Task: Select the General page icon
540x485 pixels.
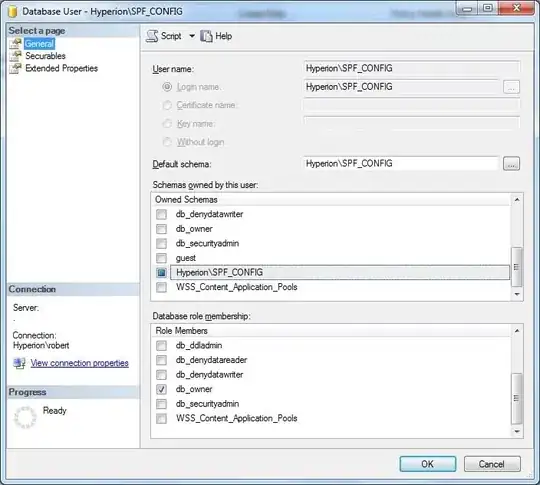Action: [x=15, y=44]
